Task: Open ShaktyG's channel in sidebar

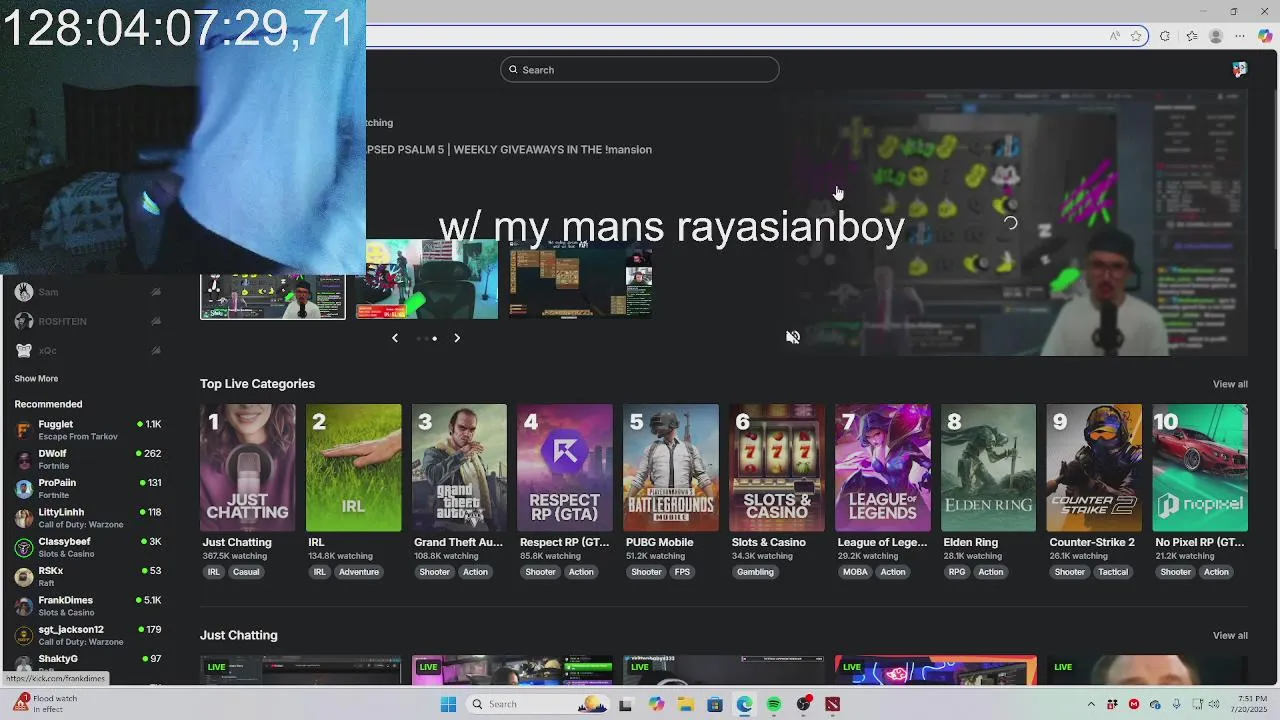Action: coord(88,663)
